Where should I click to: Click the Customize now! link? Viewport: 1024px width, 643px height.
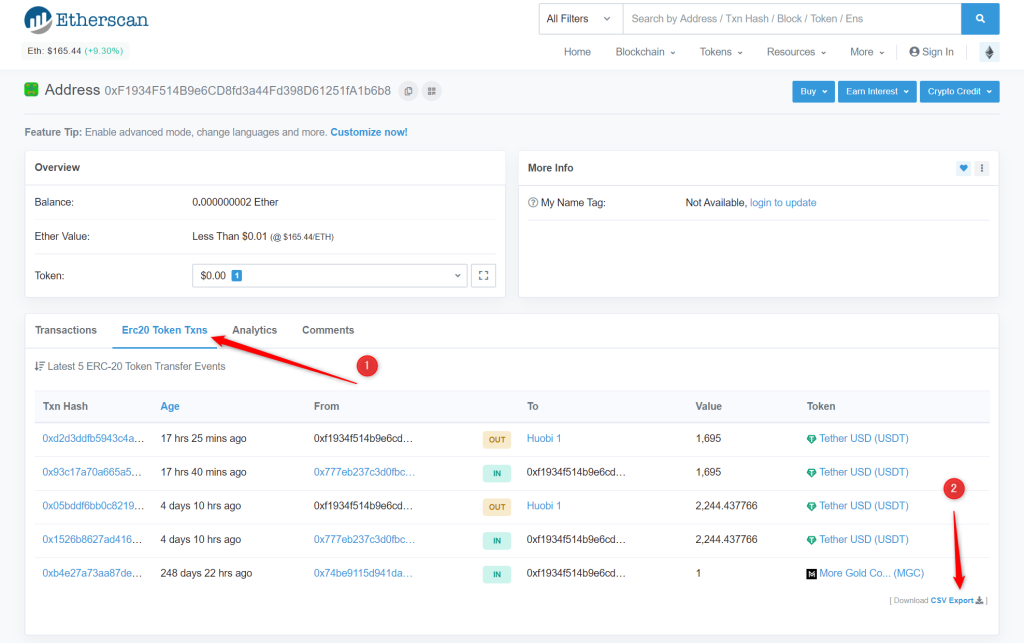coord(369,133)
